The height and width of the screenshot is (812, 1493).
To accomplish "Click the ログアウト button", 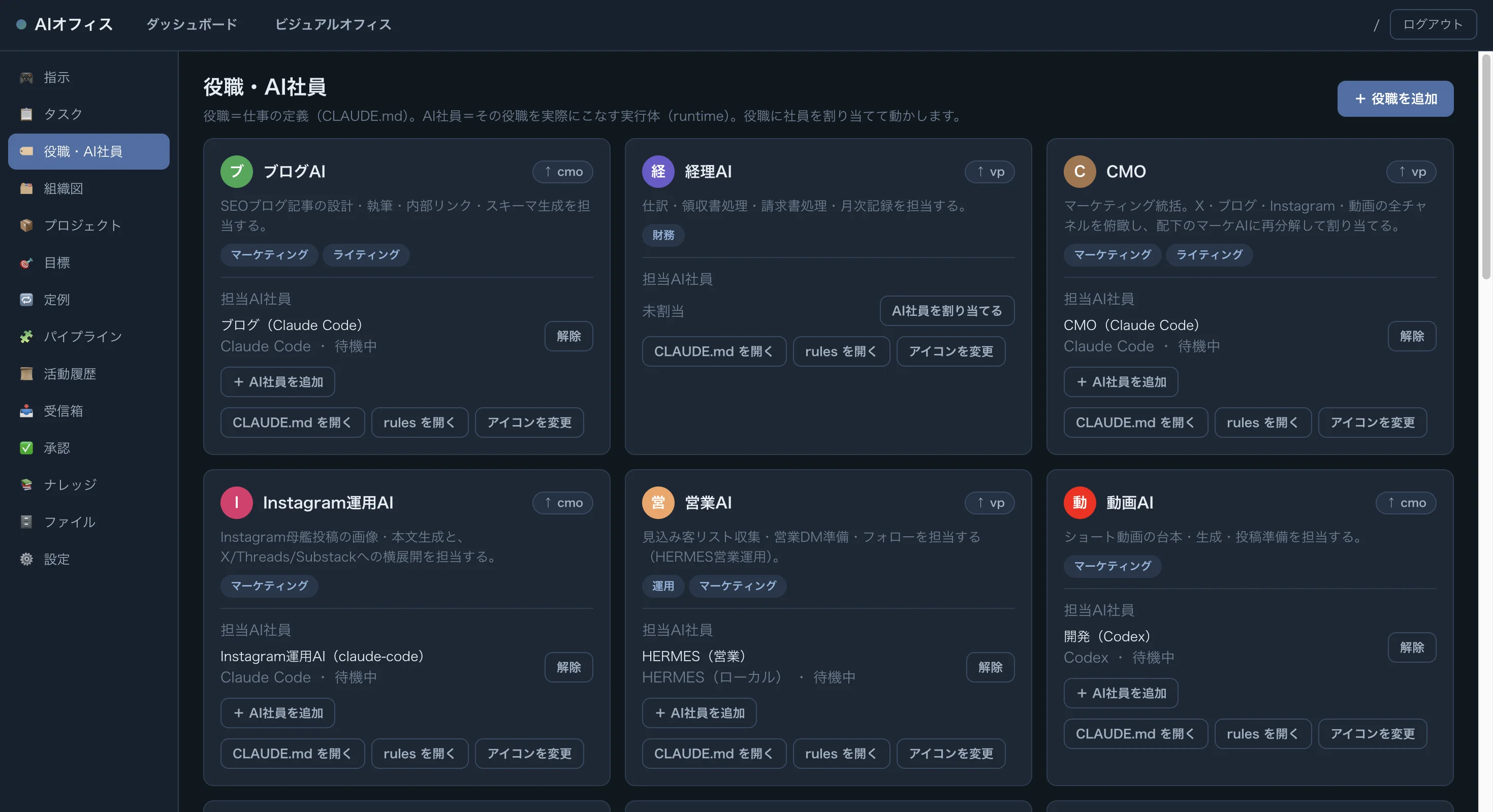I will coord(1432,24).
